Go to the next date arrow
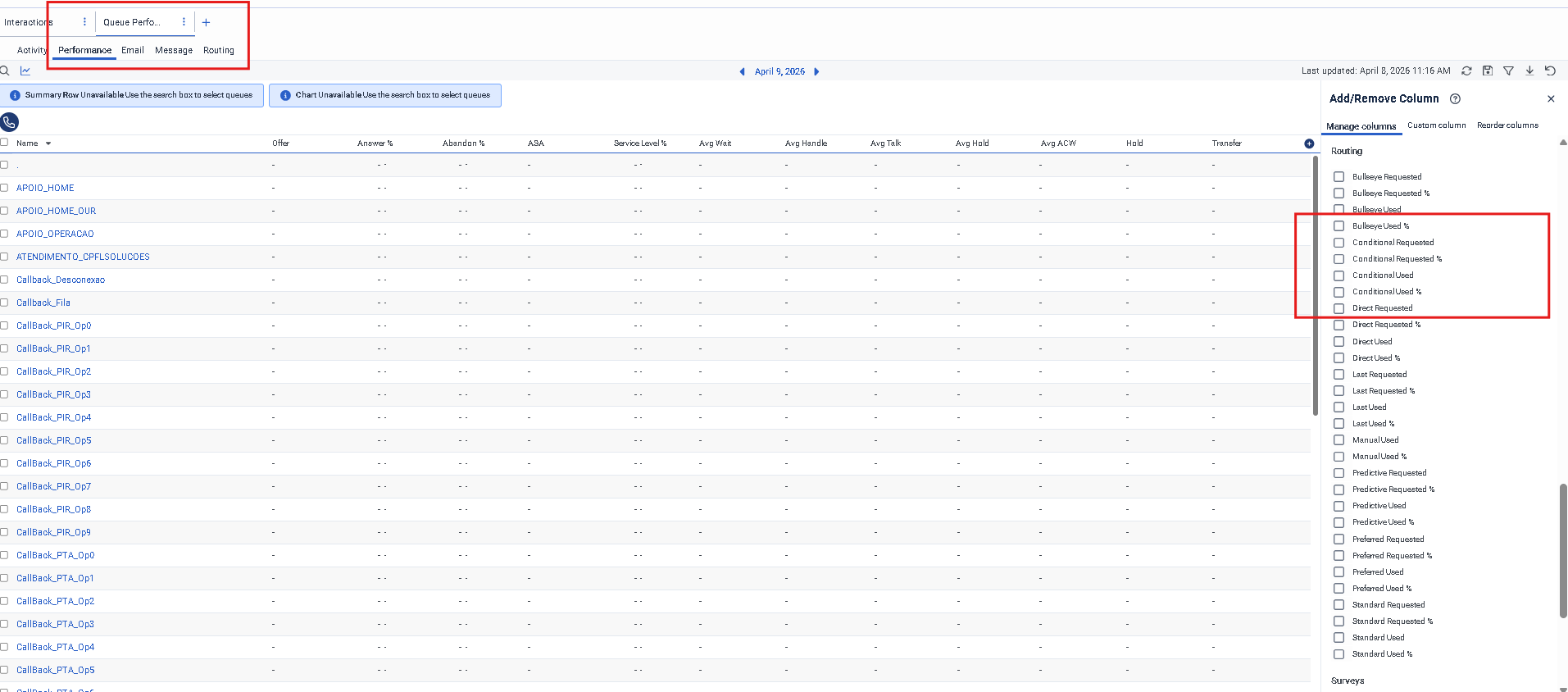The image size is (1568, 692). 816,72
